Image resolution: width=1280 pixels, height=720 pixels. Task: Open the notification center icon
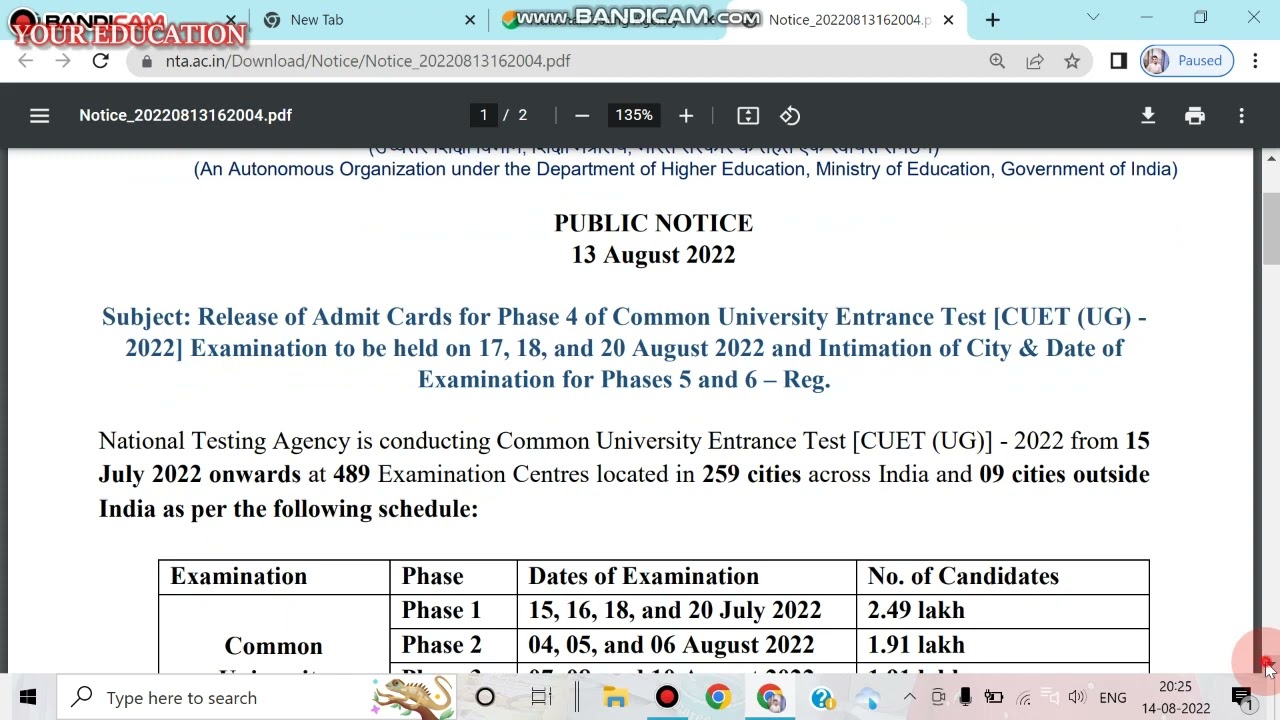tap(1242, 698)
